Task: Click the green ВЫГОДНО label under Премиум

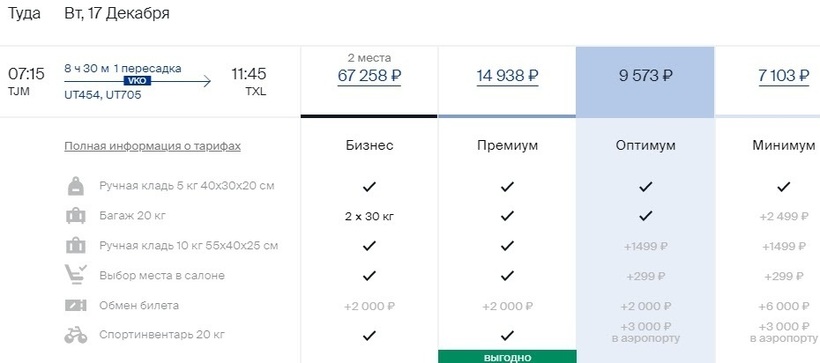Action: [507, 357]
